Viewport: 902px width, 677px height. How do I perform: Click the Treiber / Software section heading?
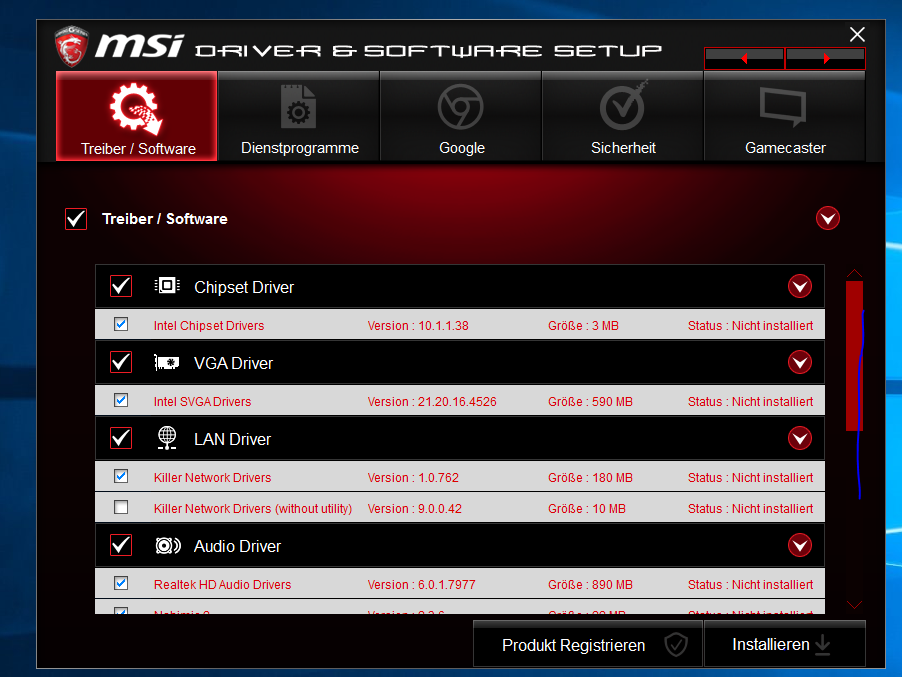(x=165, y=219)
